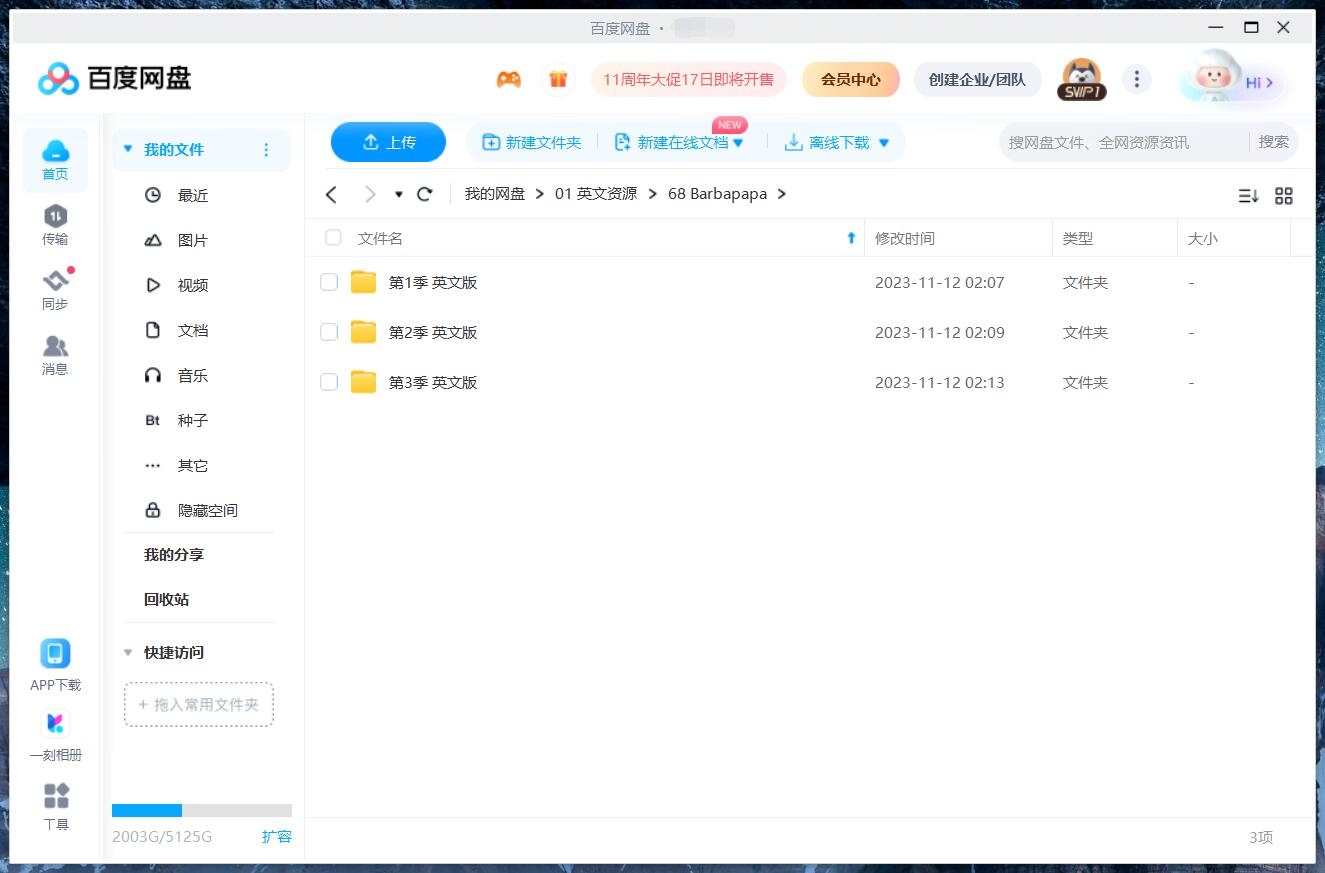
Task: Click the 扩容 expand storage link
Action: click(277, 836)
